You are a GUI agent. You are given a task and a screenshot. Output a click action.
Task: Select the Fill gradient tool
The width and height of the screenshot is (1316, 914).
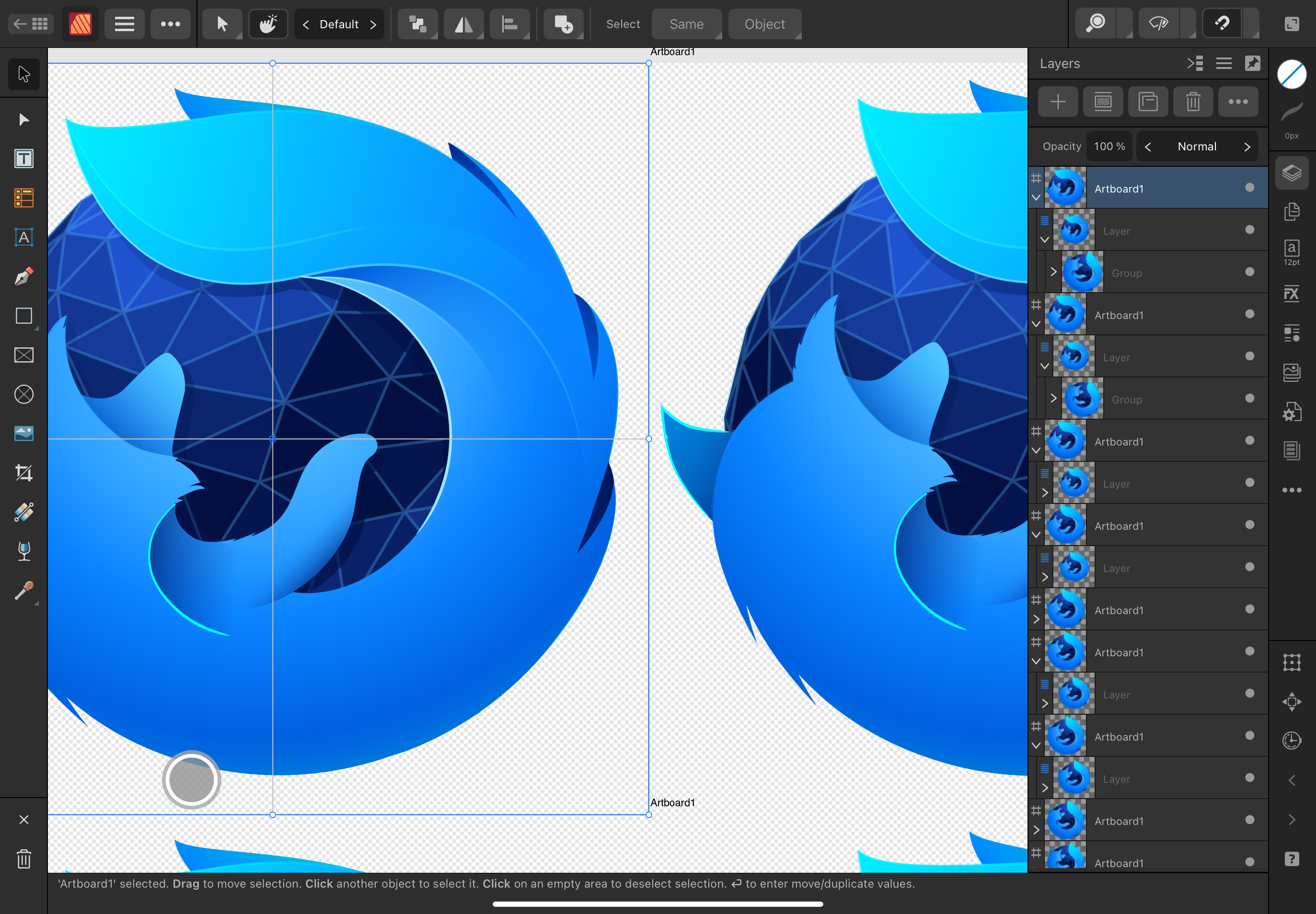23,512
